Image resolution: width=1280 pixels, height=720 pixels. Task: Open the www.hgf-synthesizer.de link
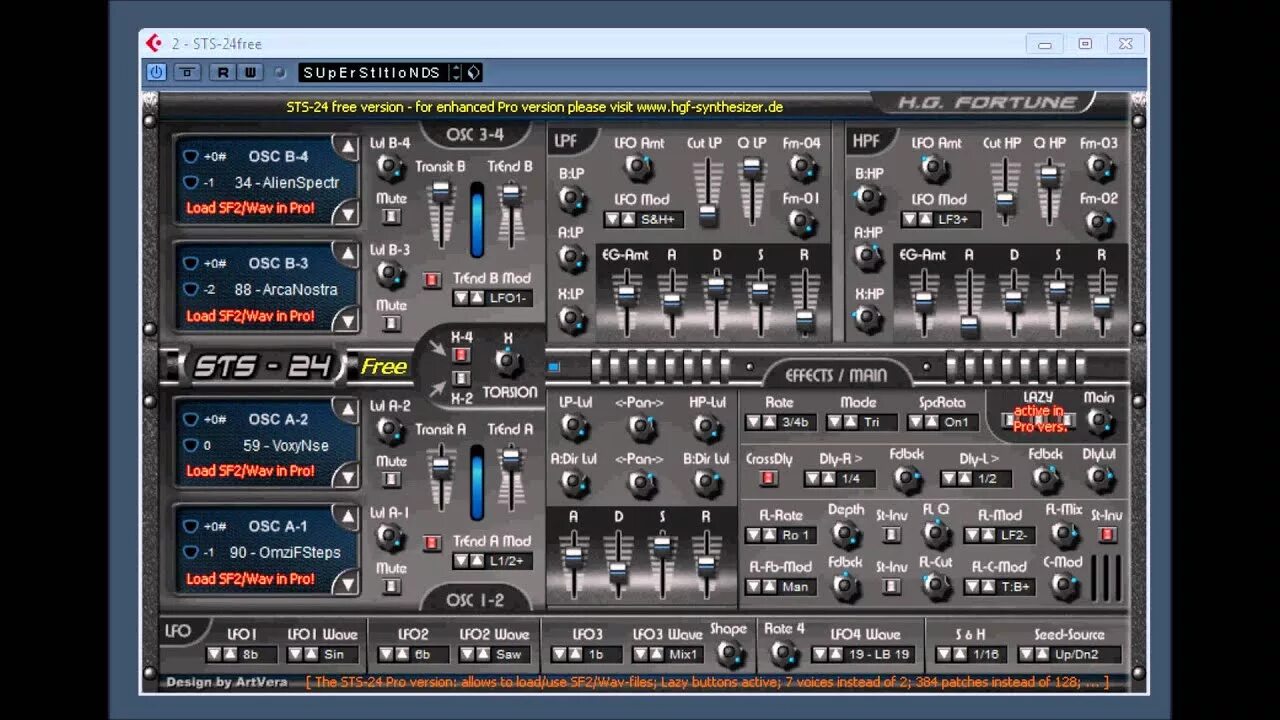pyautogui.click(x=710, y=106)
